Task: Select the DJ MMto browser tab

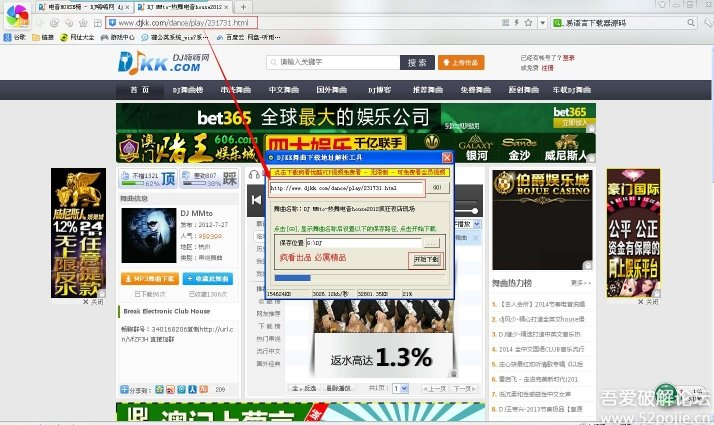Action: (183, 7)
